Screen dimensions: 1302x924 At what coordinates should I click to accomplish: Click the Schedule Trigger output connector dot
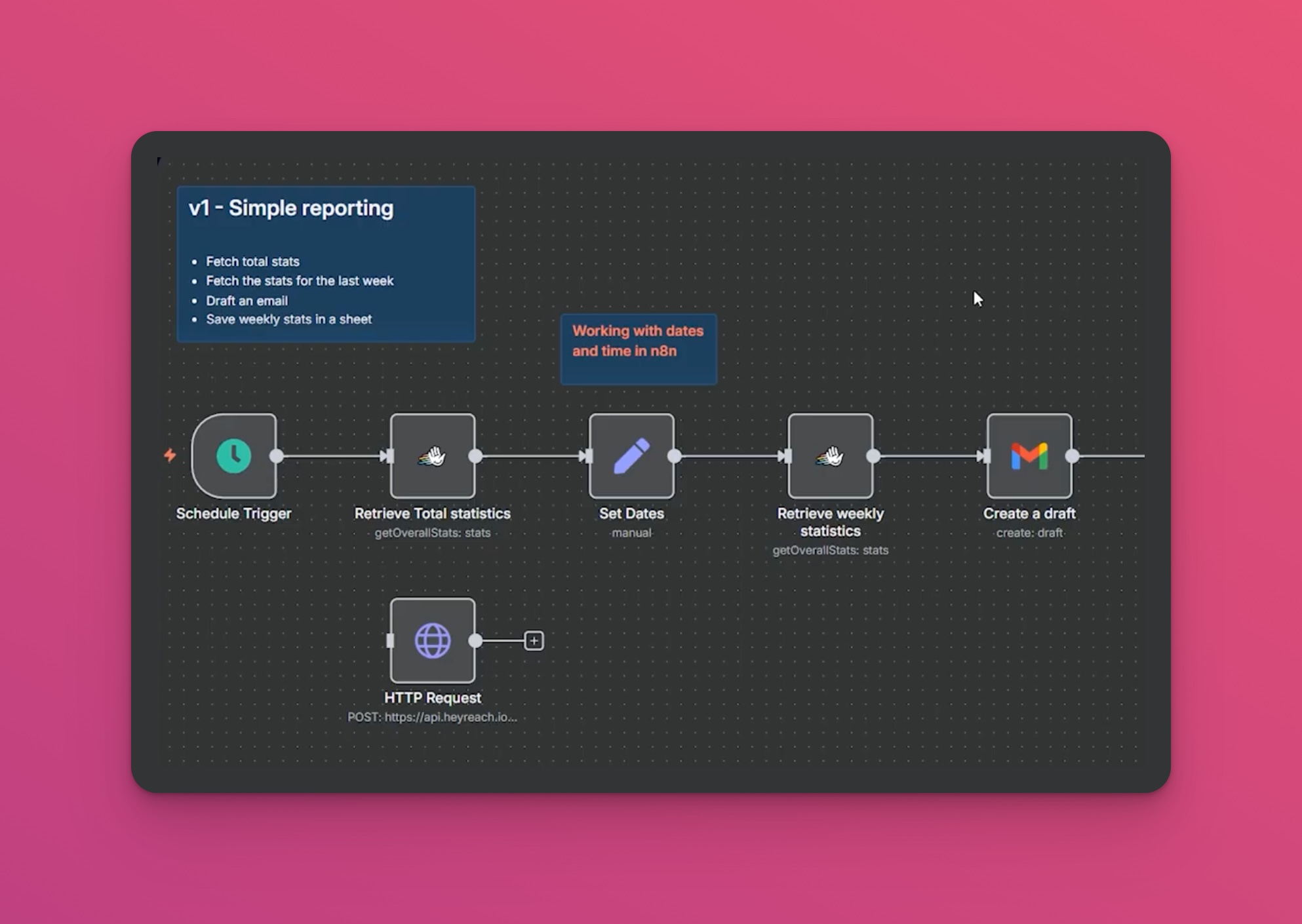[x=277, y=456]
